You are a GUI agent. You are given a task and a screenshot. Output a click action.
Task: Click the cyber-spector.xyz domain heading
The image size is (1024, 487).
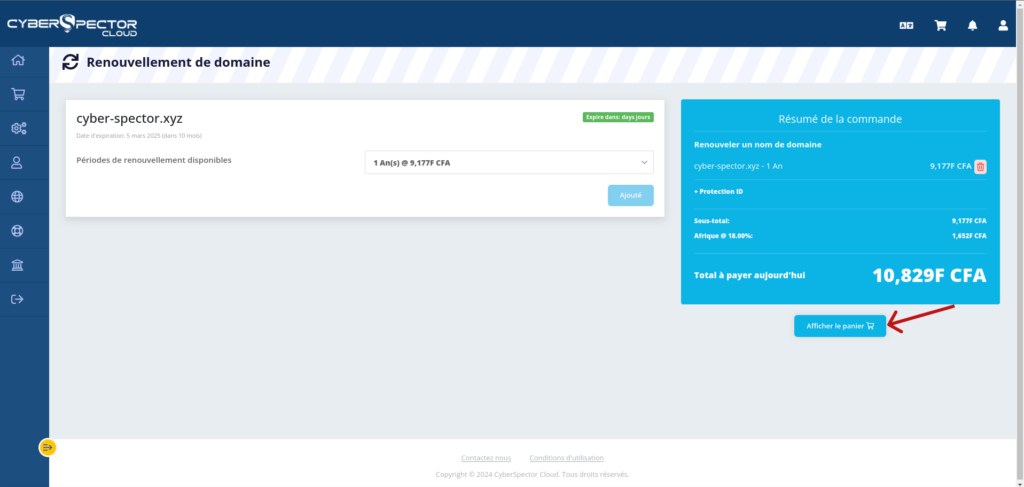click(129, 119)
